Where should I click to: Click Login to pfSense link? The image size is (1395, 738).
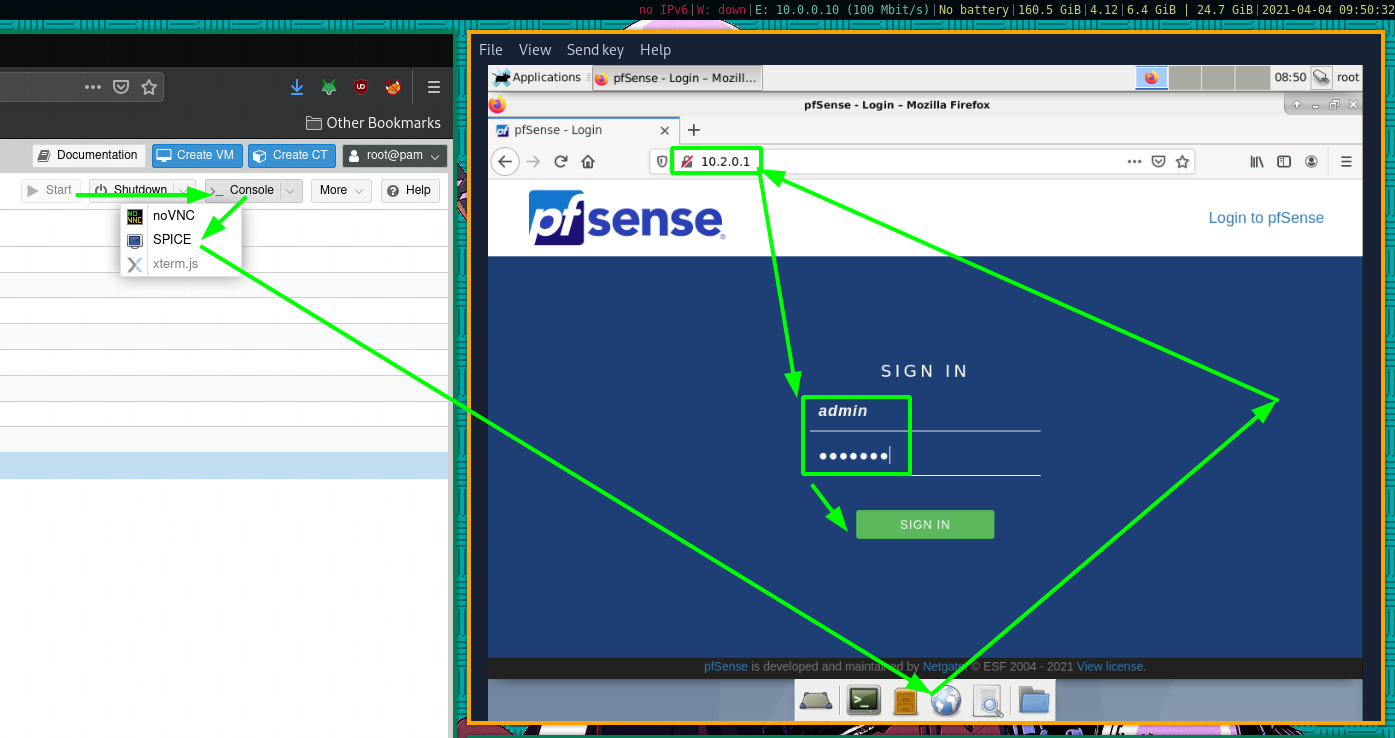click(x=1266, y=218)
